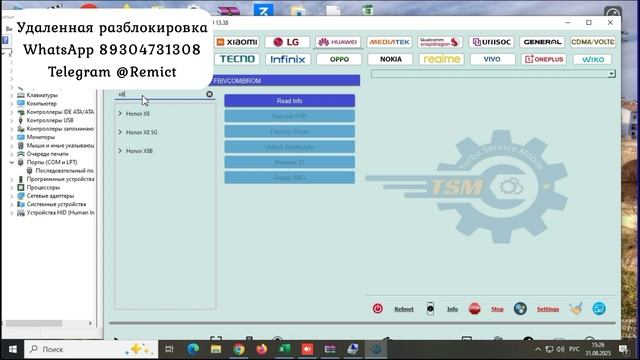Image resolution: width=640 pixels, height=360 pixels.
Task: Select the Realme brand tab
Action: pos(441,59)
